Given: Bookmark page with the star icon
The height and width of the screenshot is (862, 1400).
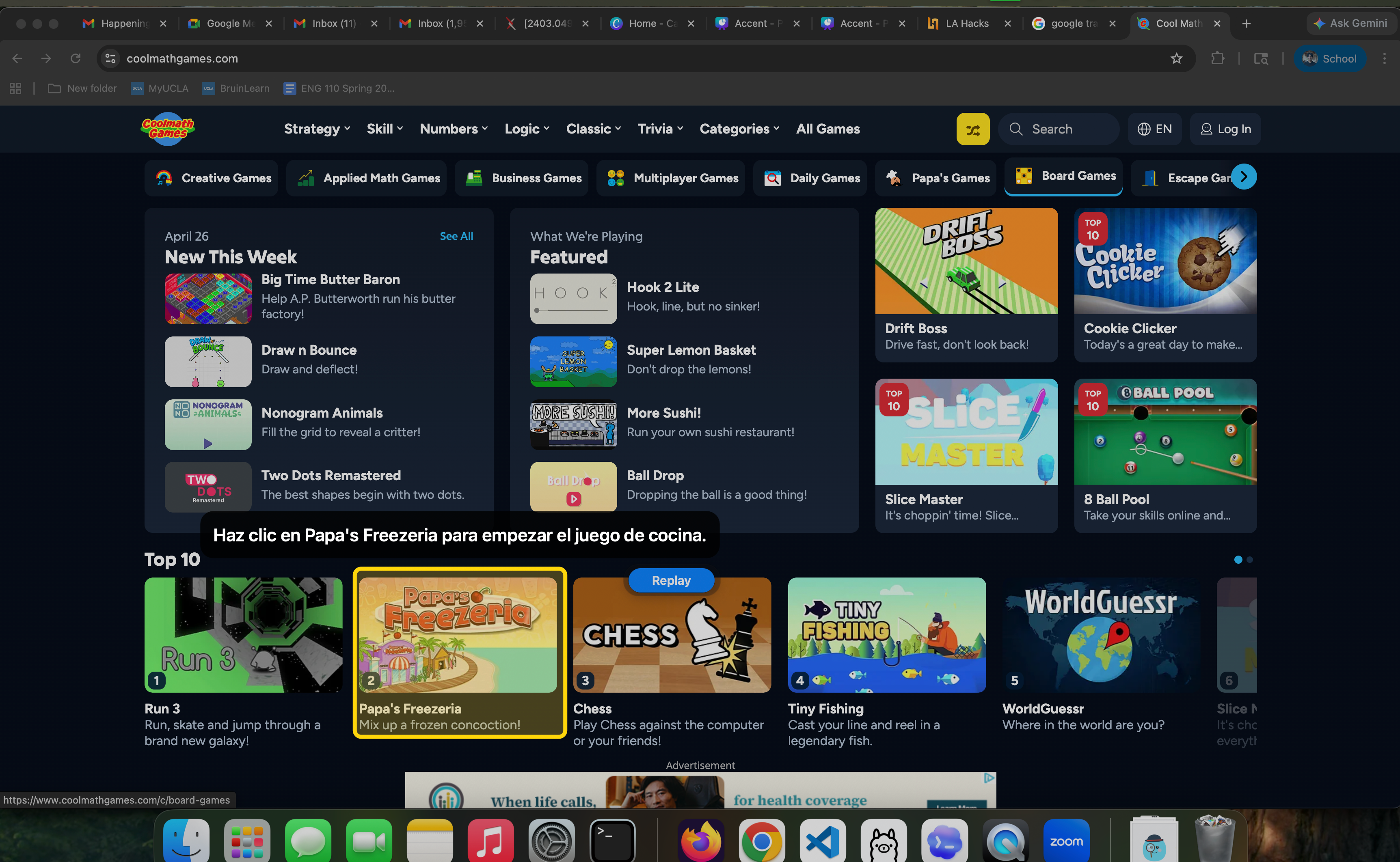Looking at the screenshot, I should click(x=1176, y=59).
